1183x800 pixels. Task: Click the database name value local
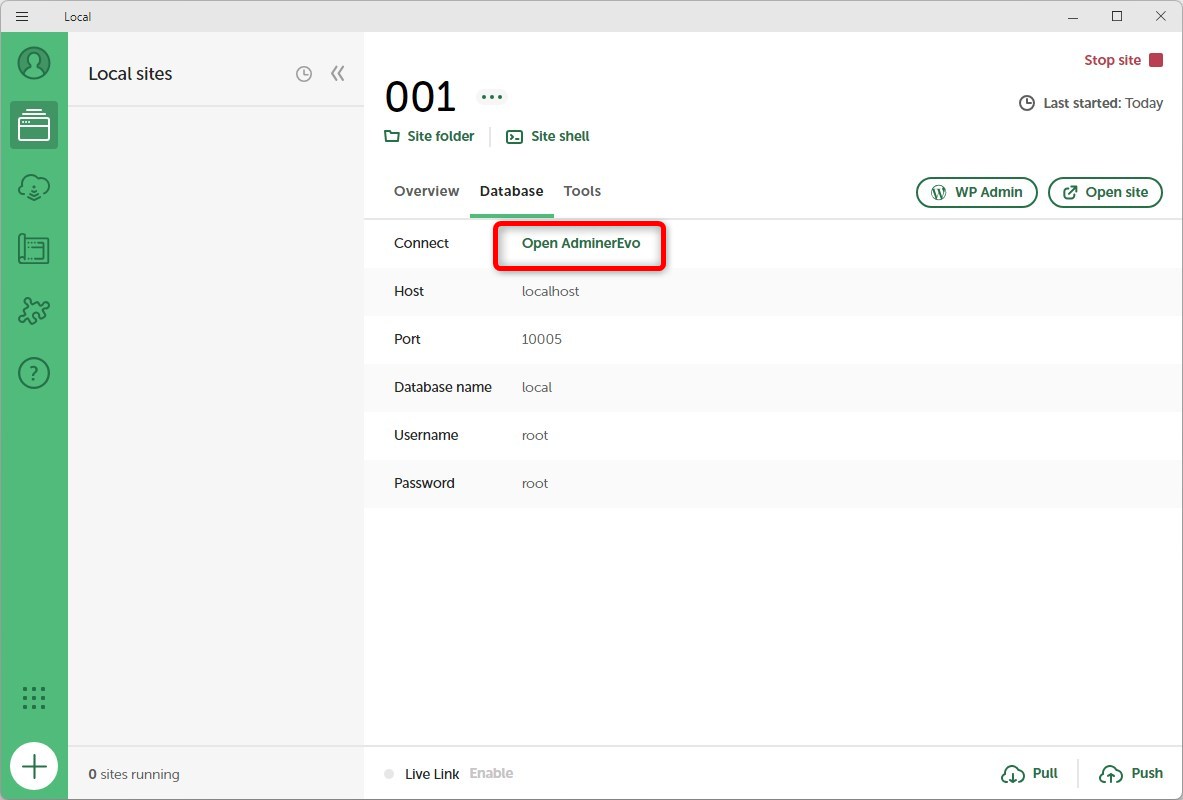coord(536,387)
